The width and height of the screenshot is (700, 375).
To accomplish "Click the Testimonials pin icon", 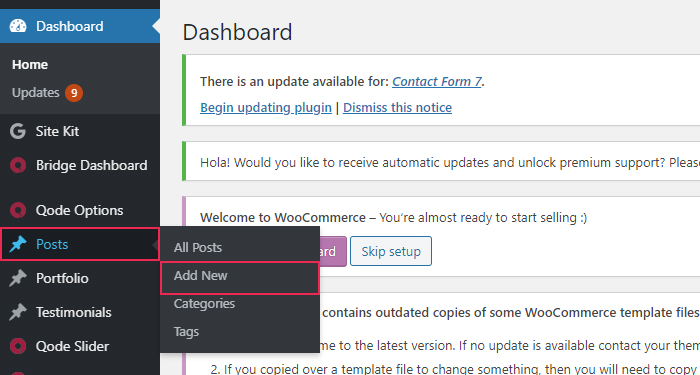I will (x=18, y=312).
